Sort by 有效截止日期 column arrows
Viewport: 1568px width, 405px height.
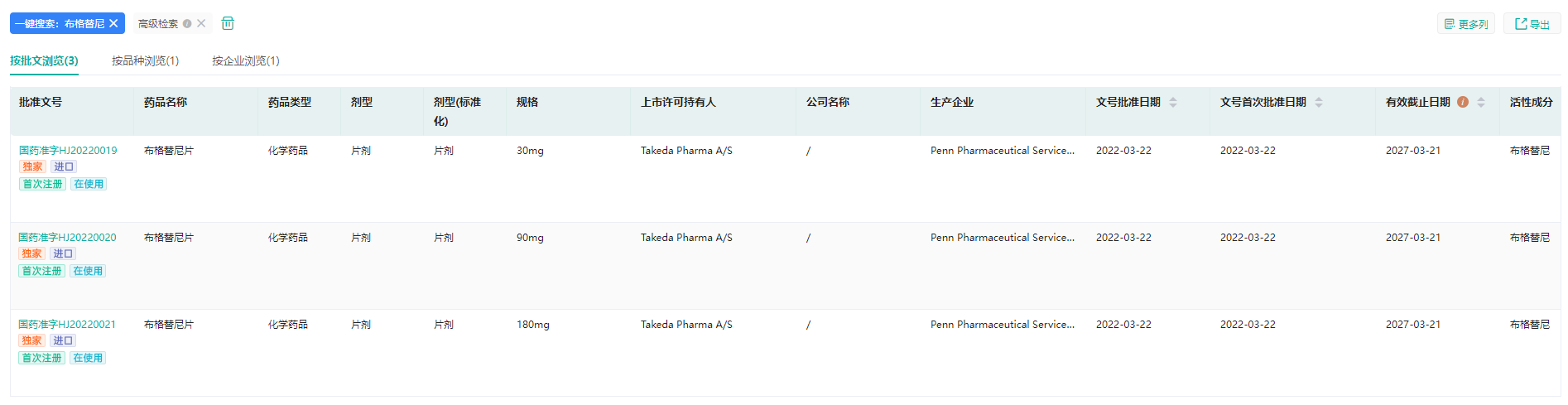tap(1481, 102)
